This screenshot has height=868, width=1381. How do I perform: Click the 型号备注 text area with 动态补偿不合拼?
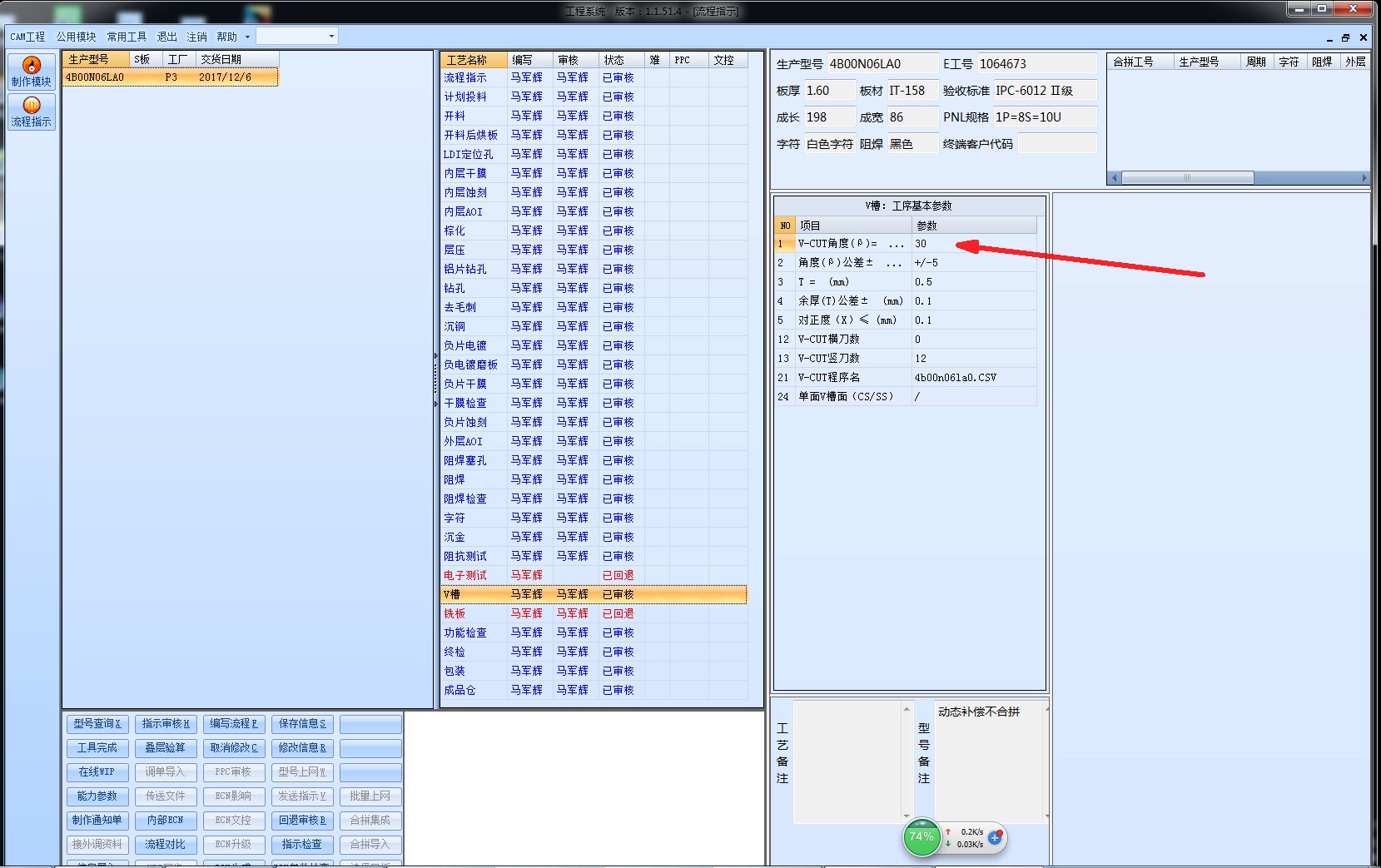pyautogui.click(x=987, y=762)
